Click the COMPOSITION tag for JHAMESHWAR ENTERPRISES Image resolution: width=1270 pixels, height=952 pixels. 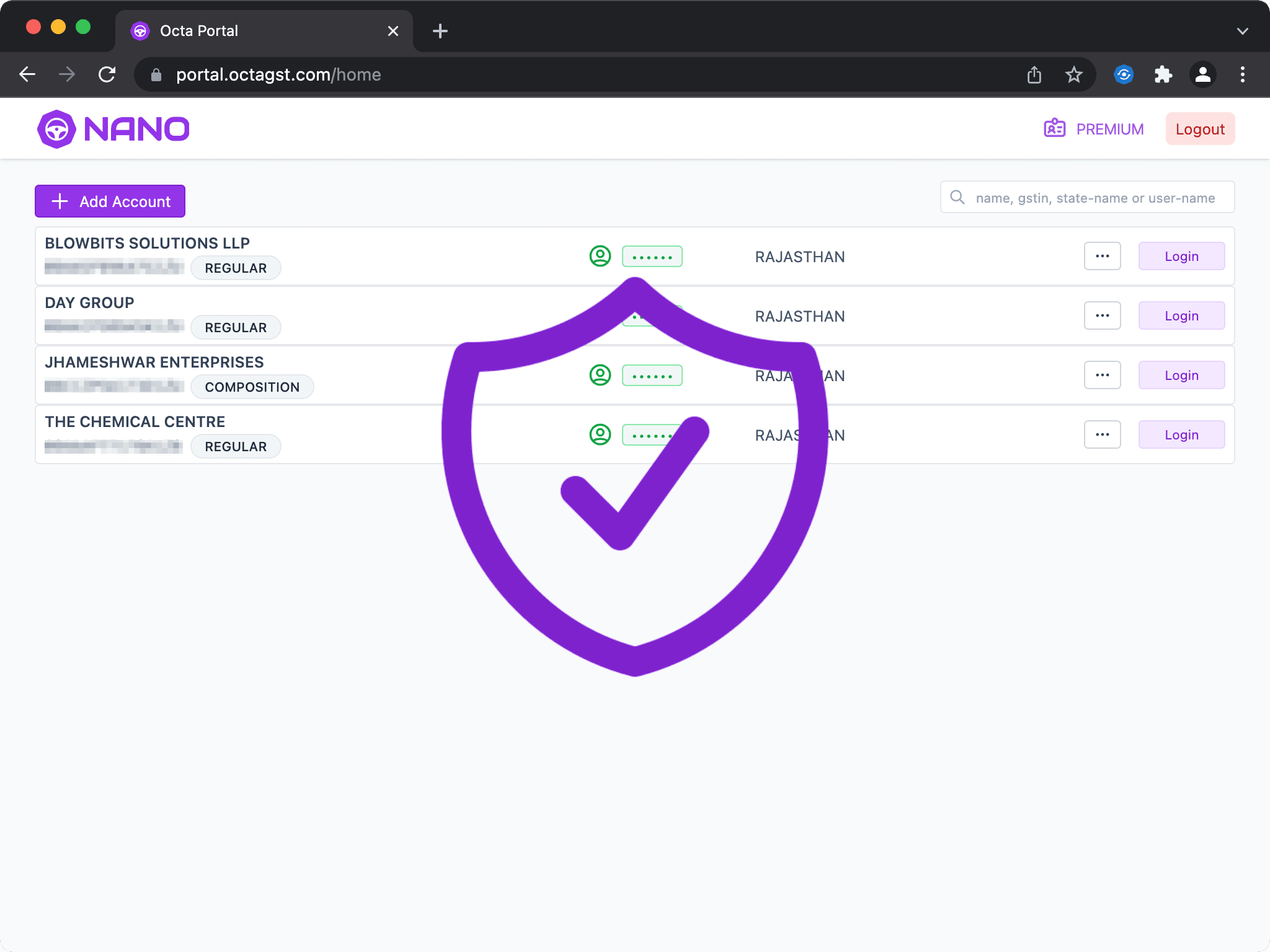252,387
